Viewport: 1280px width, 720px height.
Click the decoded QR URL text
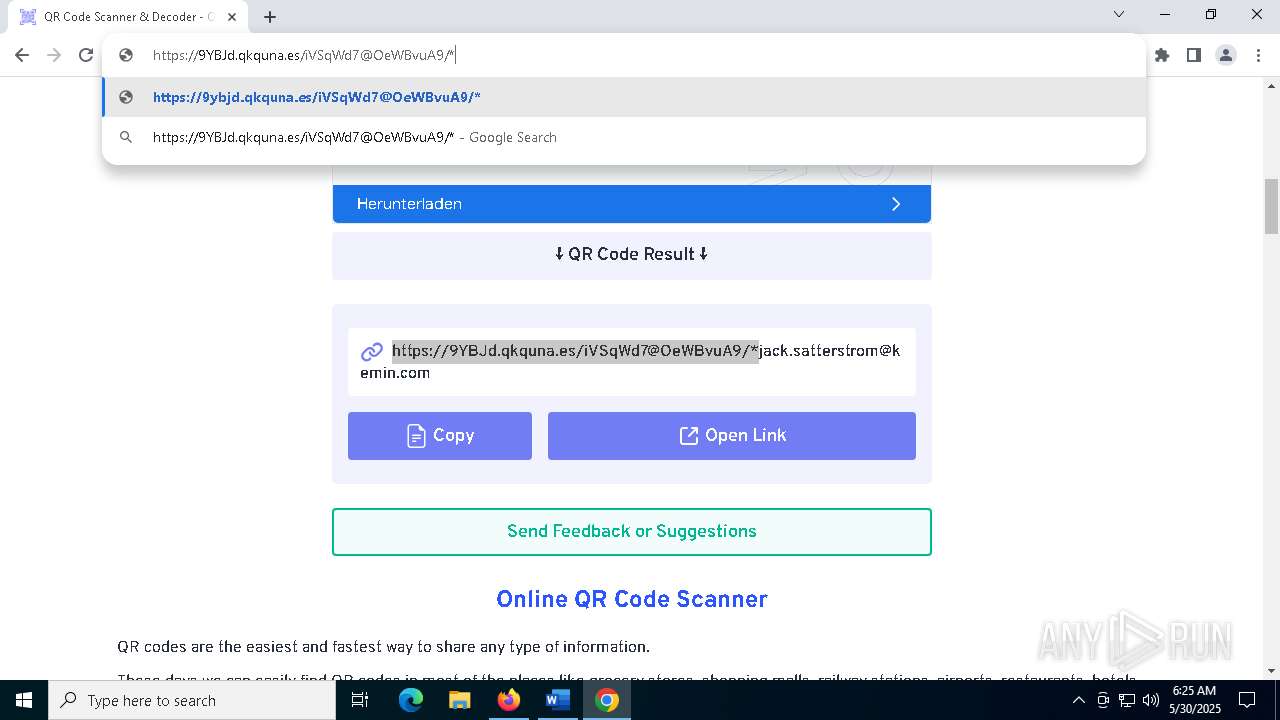630,361
